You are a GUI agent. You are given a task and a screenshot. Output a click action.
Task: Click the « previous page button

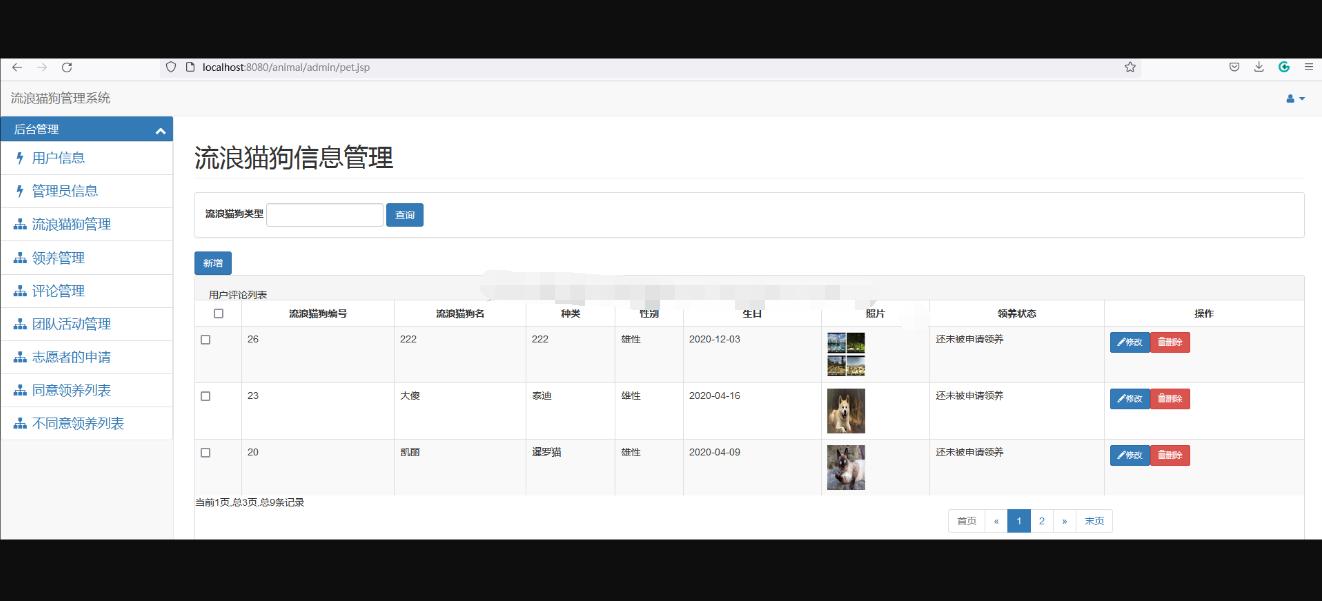point(996,521)
